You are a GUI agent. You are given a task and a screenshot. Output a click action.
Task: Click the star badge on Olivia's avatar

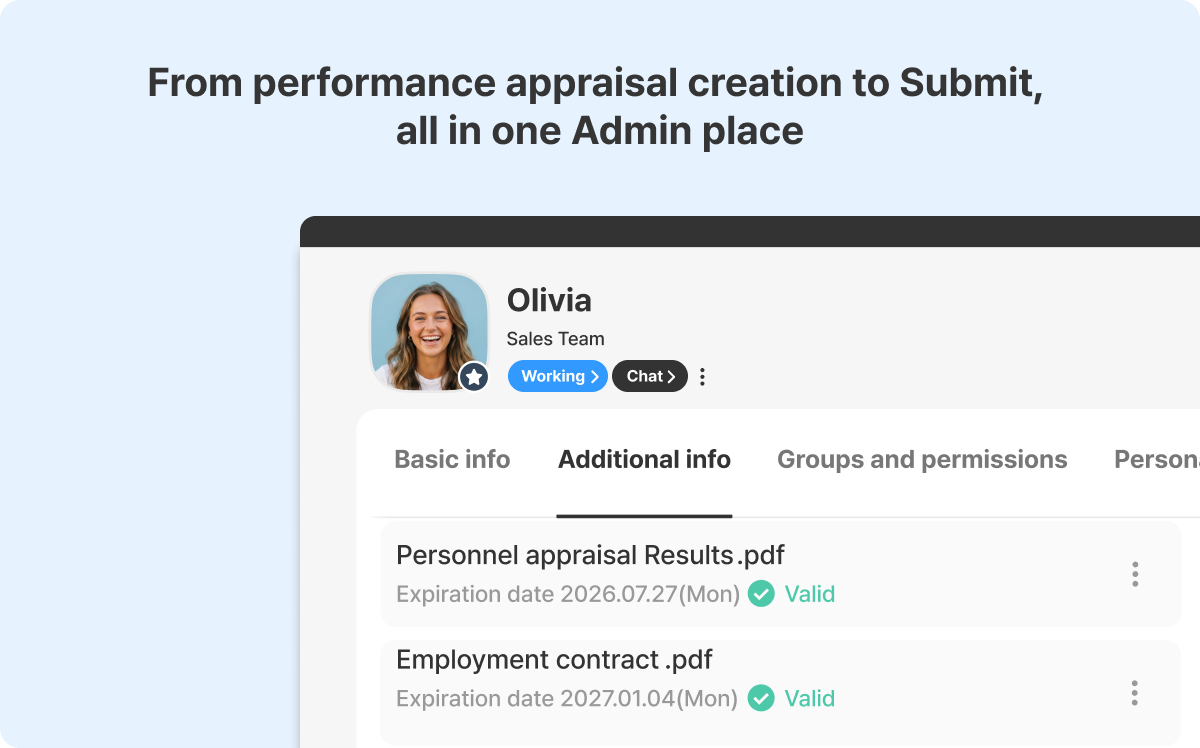(474, 377)
